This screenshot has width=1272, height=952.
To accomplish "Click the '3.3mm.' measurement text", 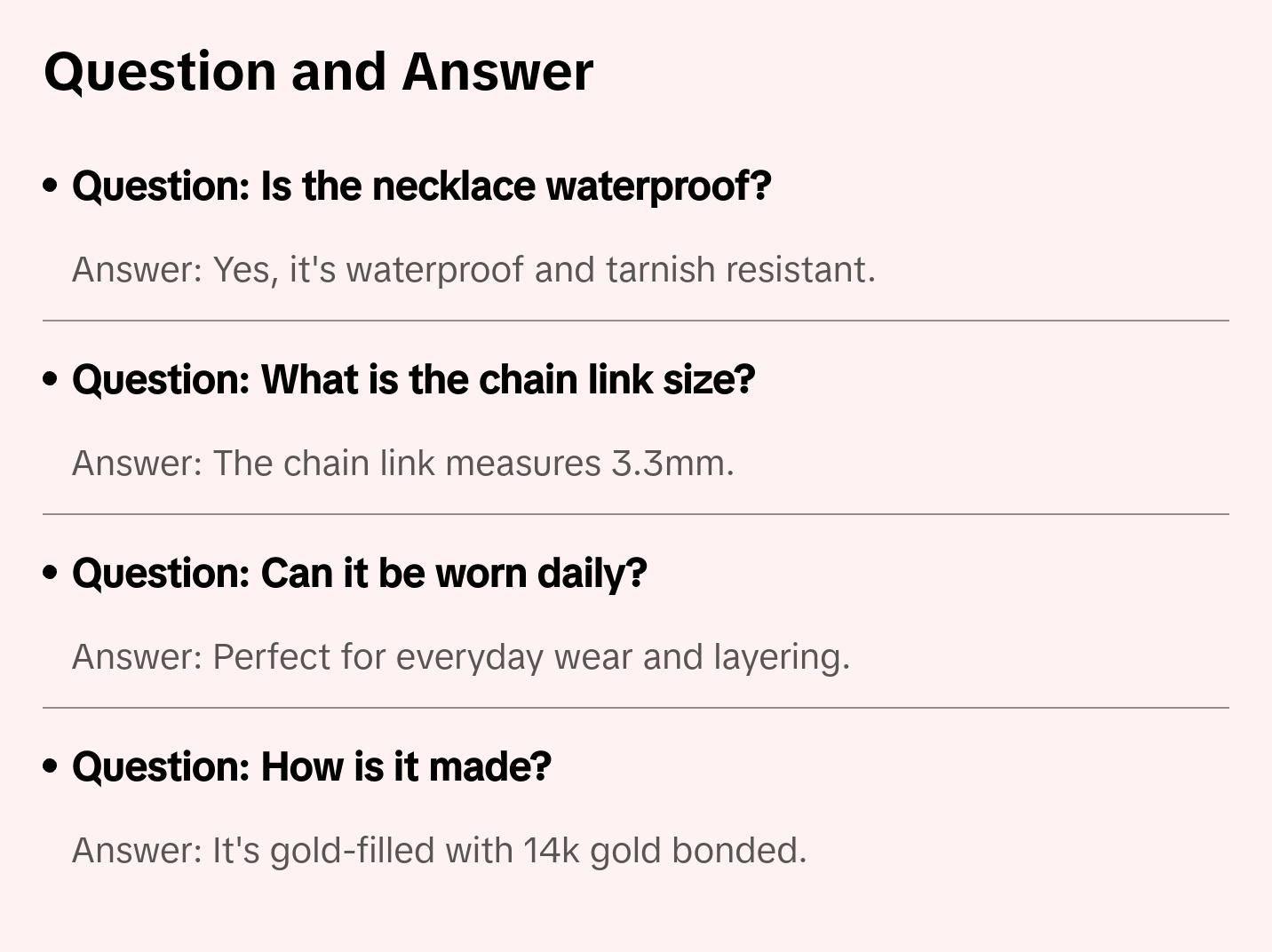I will click(x=672, y=464).
